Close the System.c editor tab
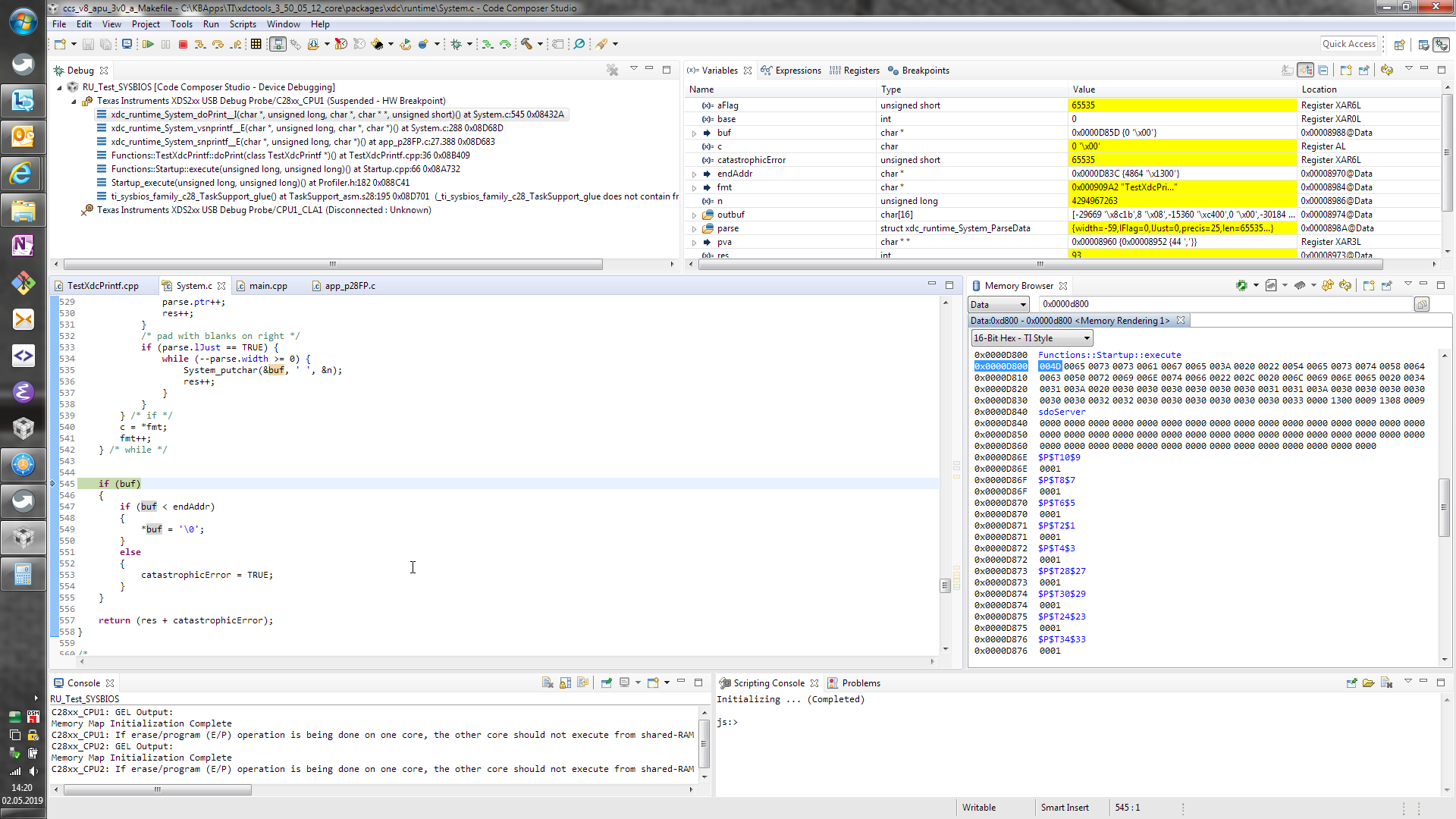The height and width of the screenshot is (819, 1456). [221, 286]
